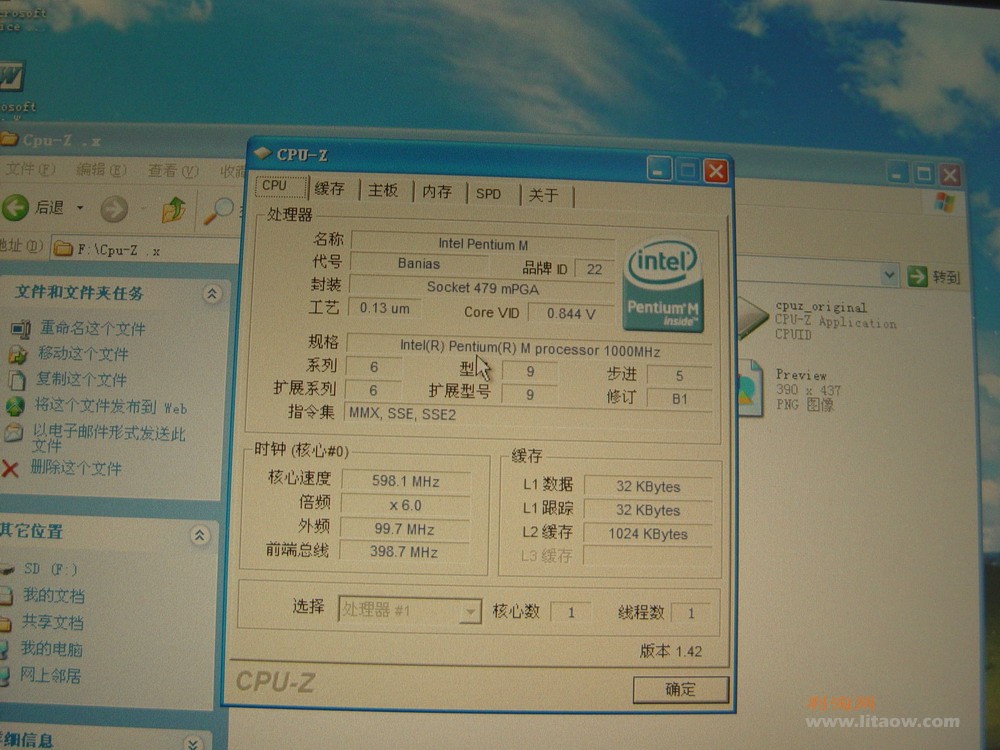Click the move file icon

click(x=18, y=354)
